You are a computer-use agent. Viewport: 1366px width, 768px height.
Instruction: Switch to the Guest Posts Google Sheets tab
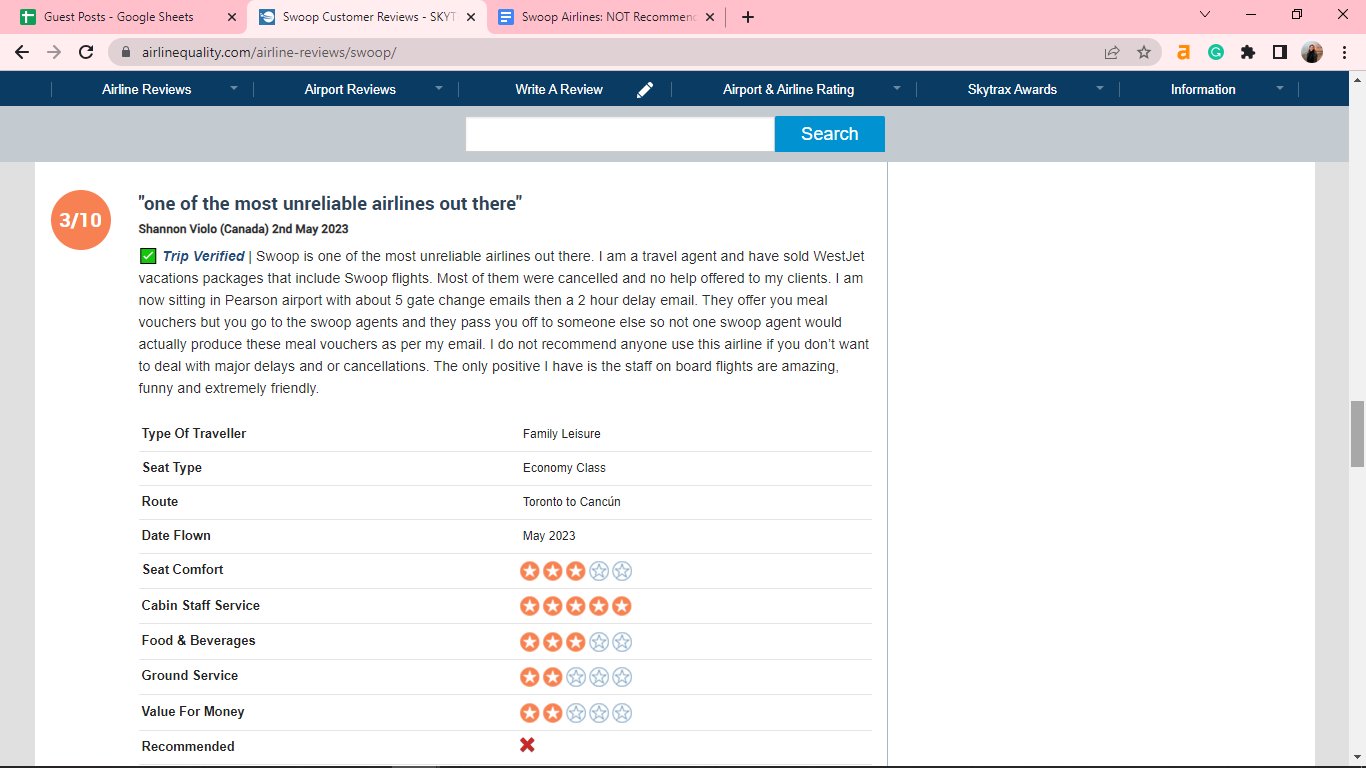(129, 17)
